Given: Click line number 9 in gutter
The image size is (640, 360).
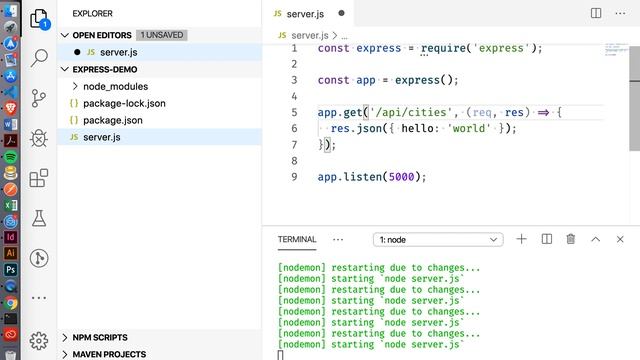Looking at the screenshot, I should coord(294,177).
